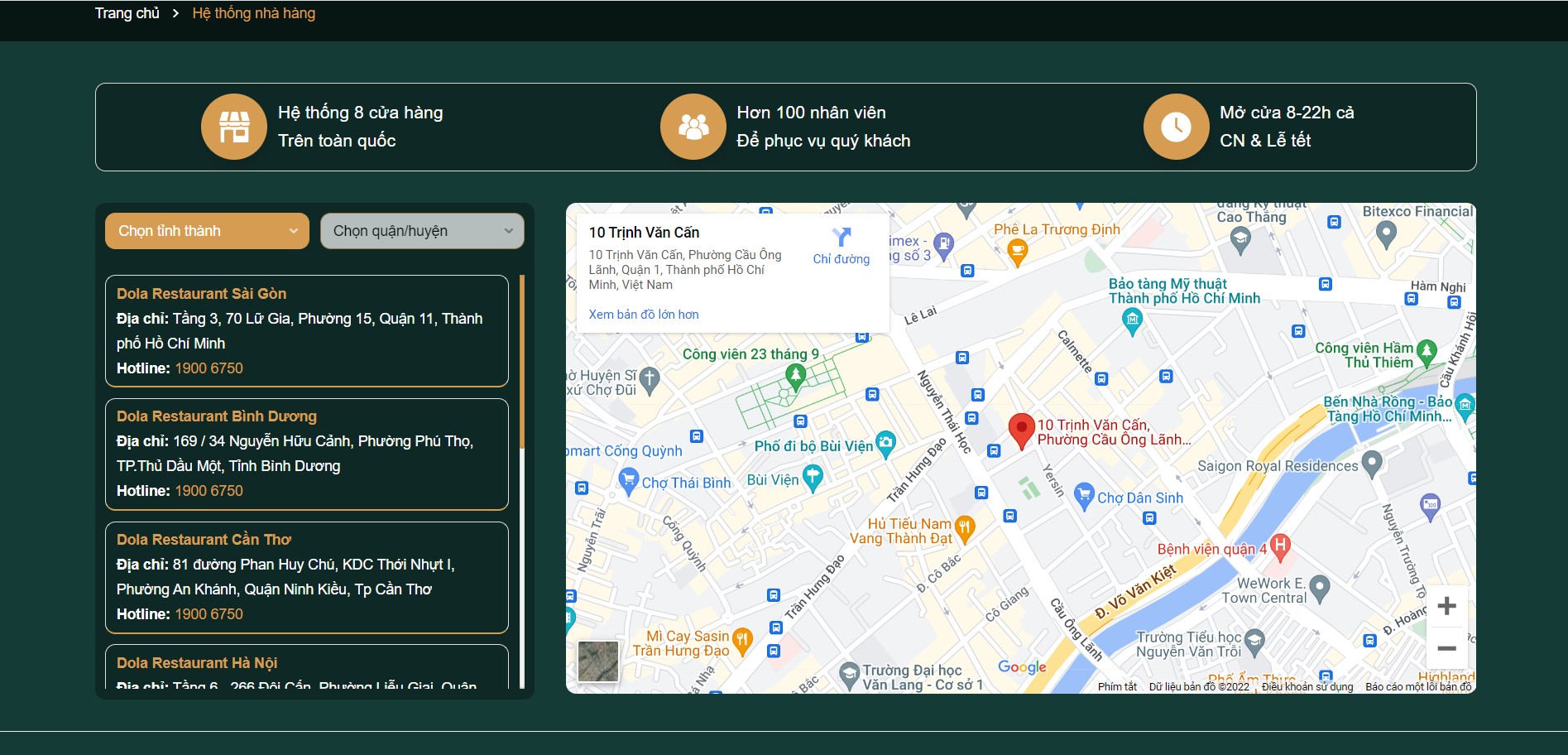Viewport: 1568px width, 755px height.
Task: Select the Bảo tàng Mỹ thuật museum marker
Action: tap(1132, 321)
